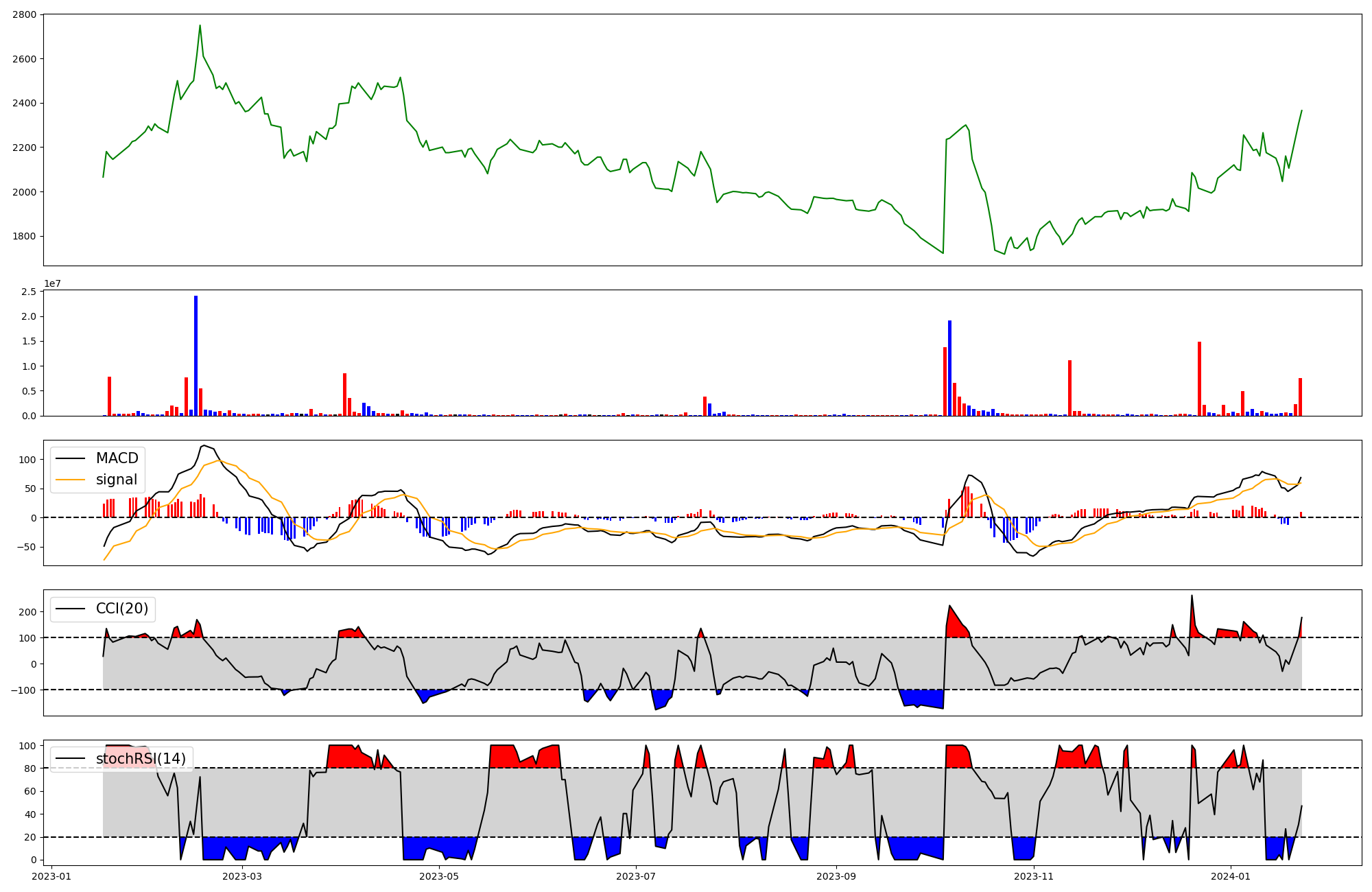Click the 2200 price axis label
This screenshot has width=1372, height=892.
click(24, 148)
